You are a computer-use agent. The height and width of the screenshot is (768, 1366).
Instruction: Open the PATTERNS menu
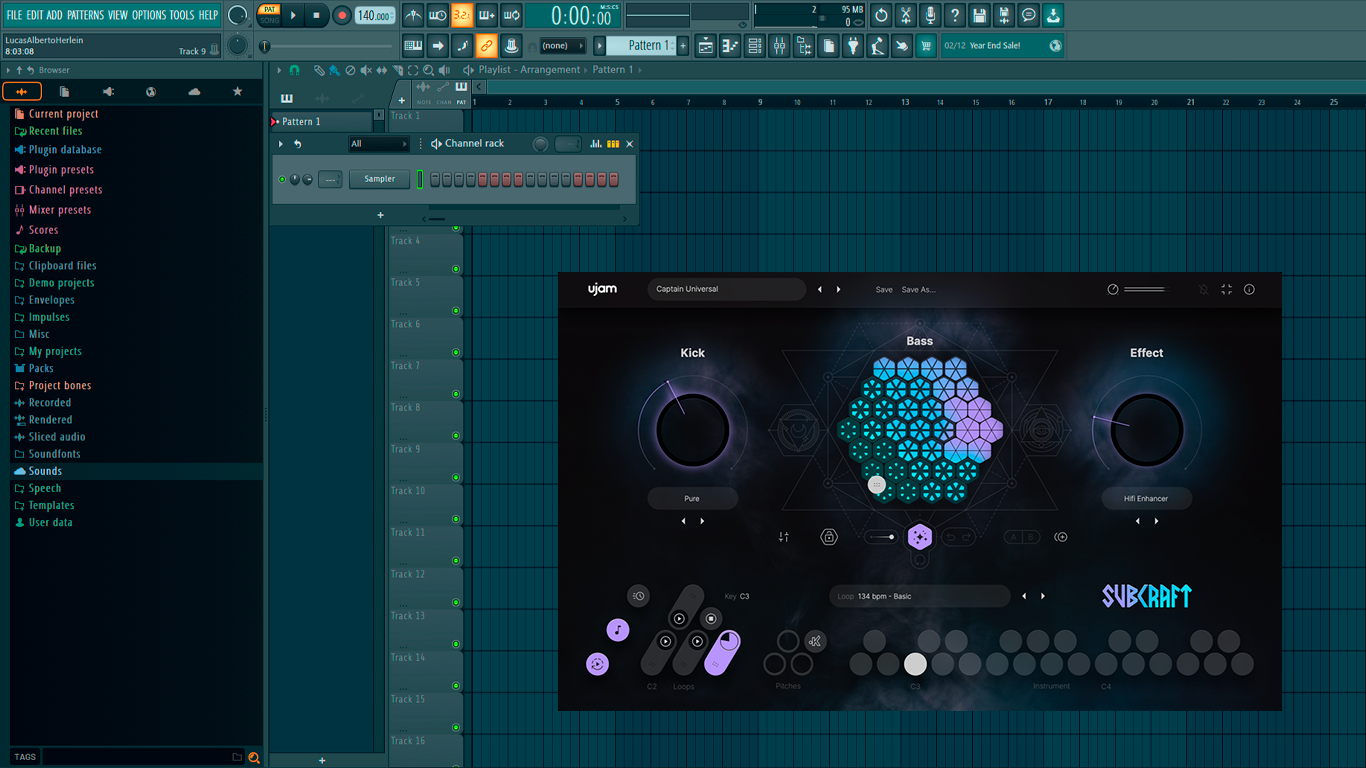click(85, 15)
